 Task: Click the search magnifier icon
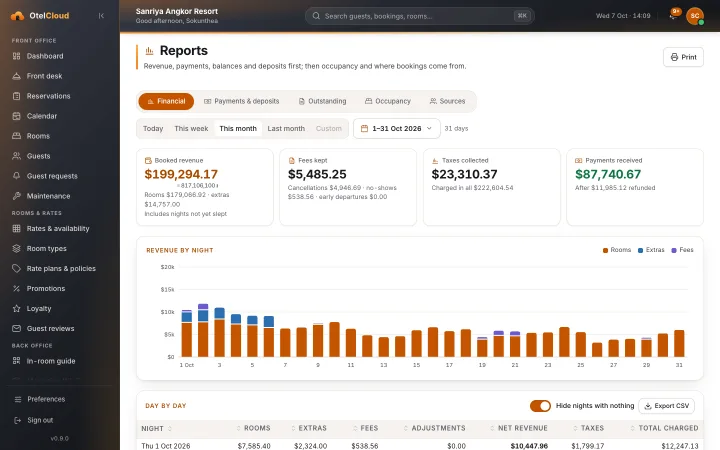click(x=316, y=16)
